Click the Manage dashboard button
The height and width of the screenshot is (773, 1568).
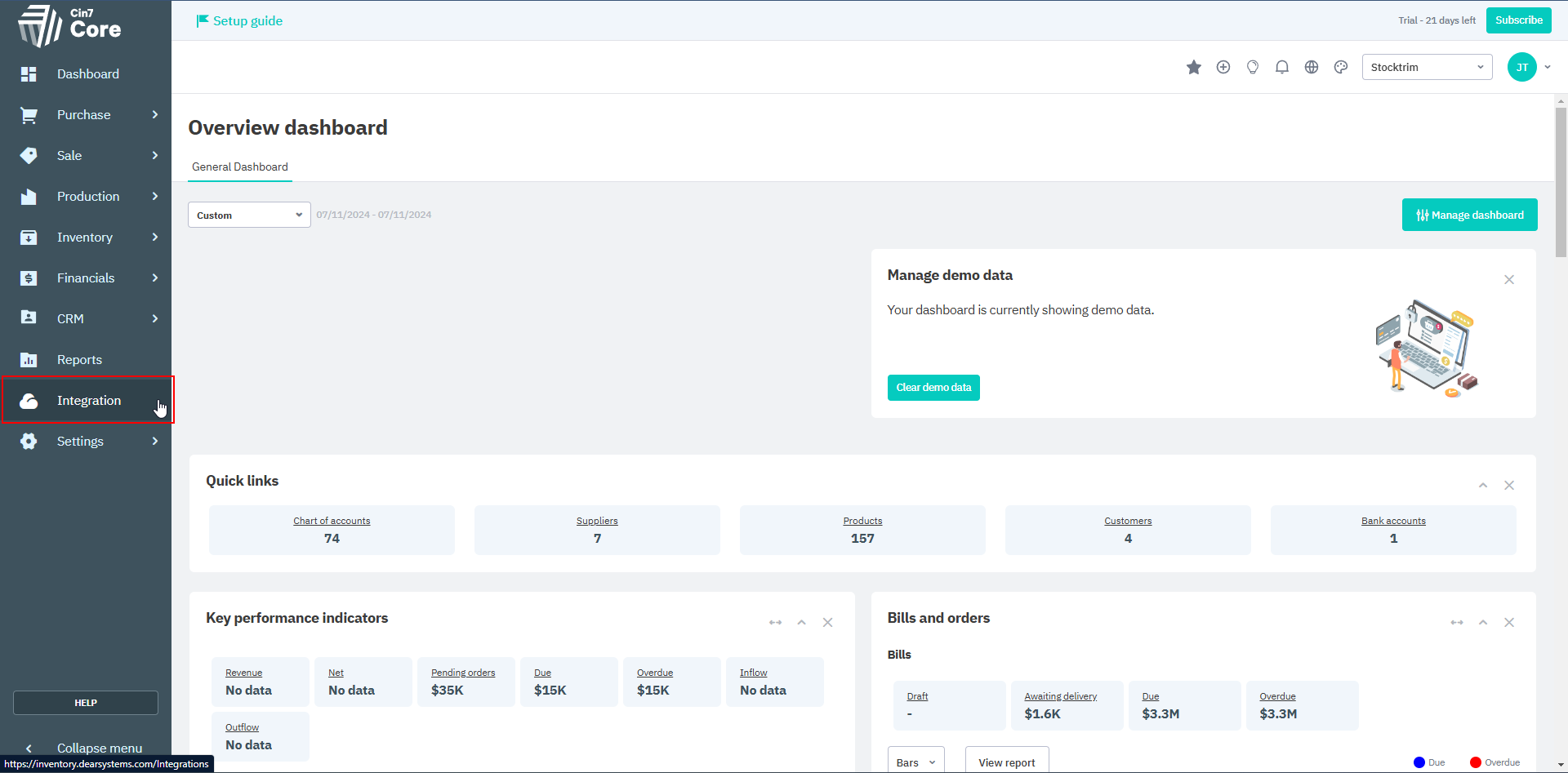click(1468, 215)
